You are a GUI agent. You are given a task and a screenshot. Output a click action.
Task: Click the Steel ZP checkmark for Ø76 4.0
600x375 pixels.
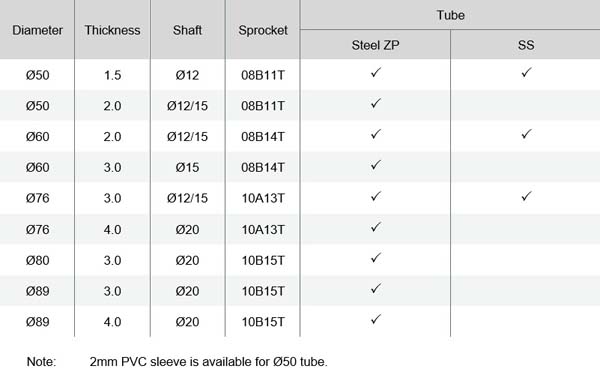[x=376, y=227]
